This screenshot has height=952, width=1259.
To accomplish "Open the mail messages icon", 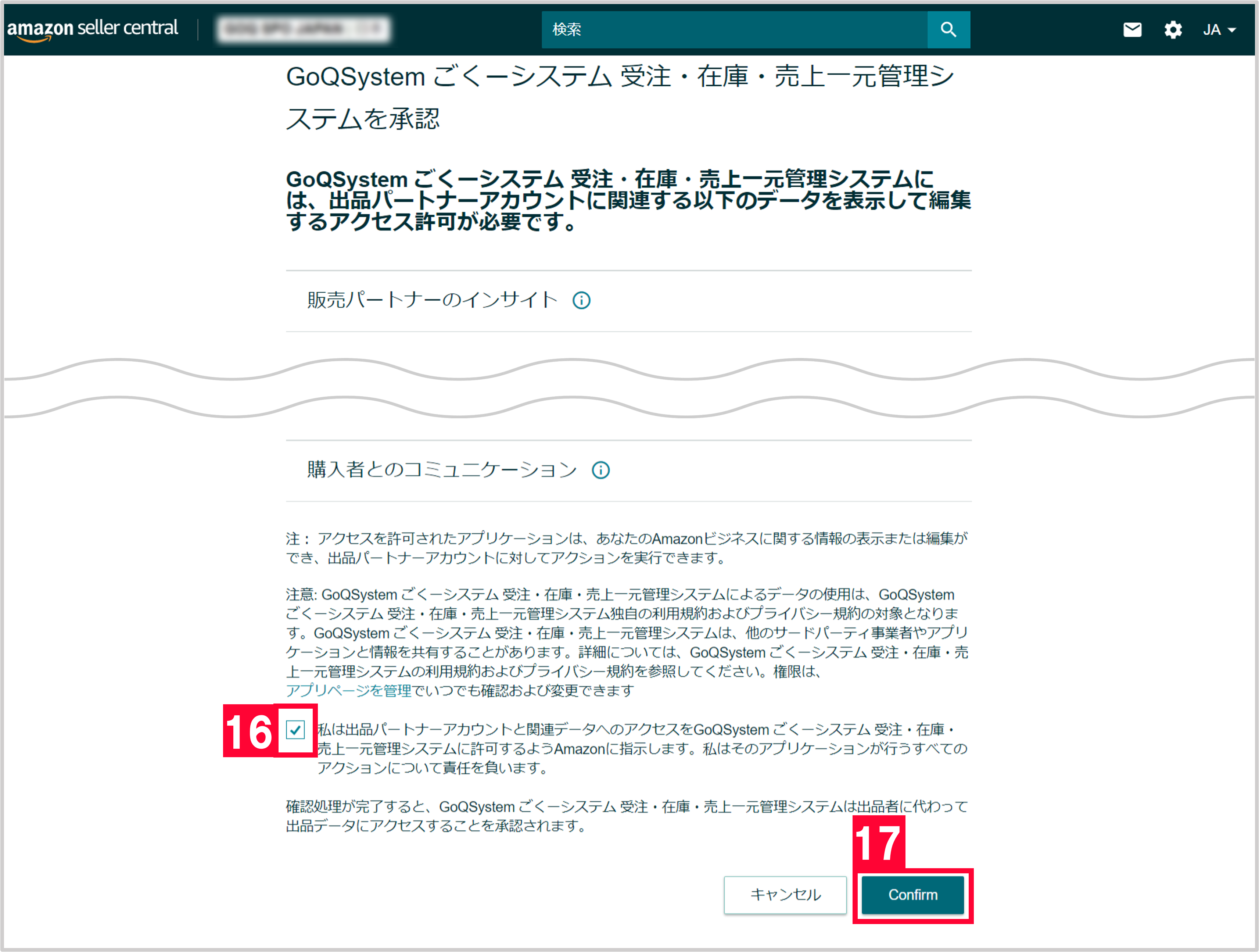I will coord(1132,30).
